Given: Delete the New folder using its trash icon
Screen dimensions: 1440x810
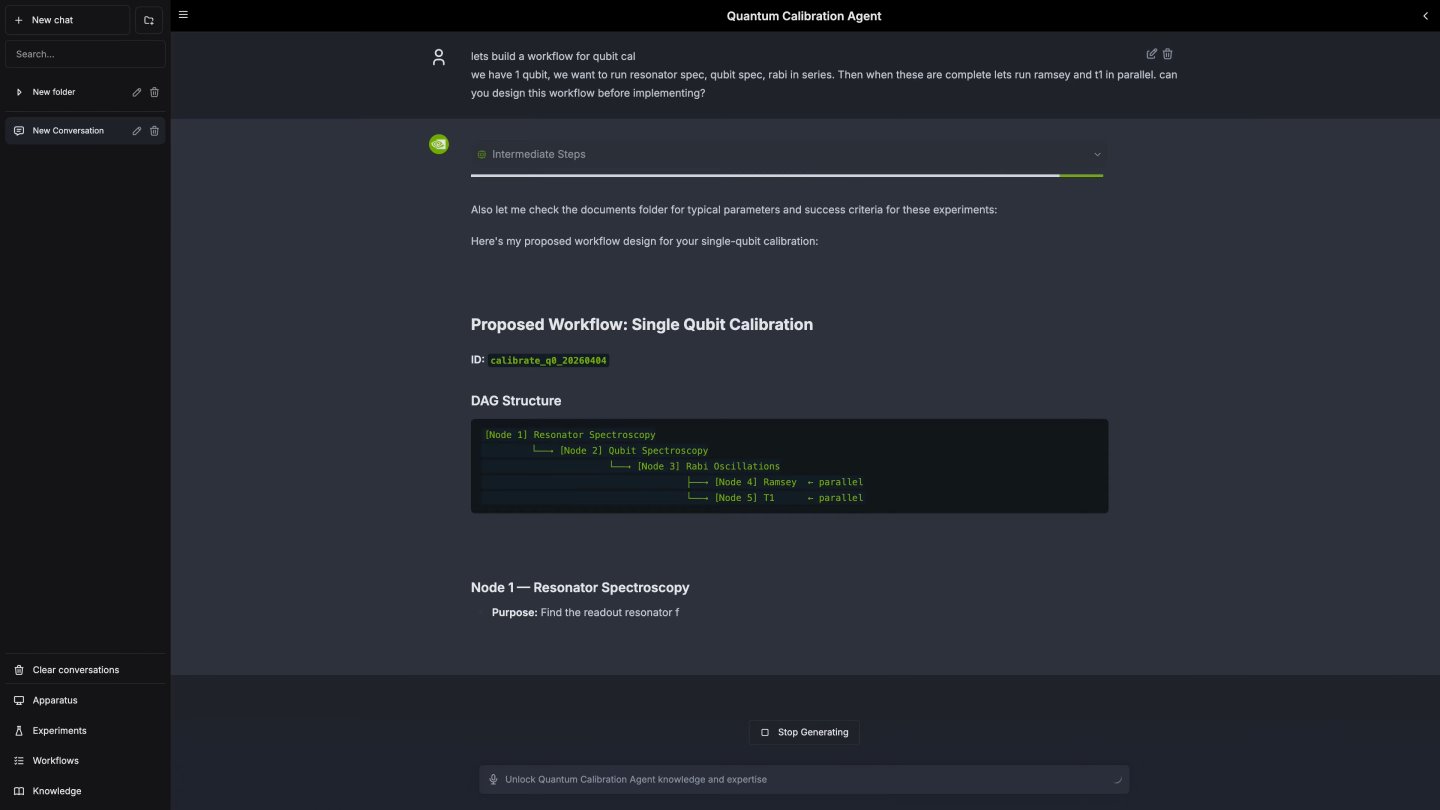Looking at the screenshot, I should click(154, 91).
